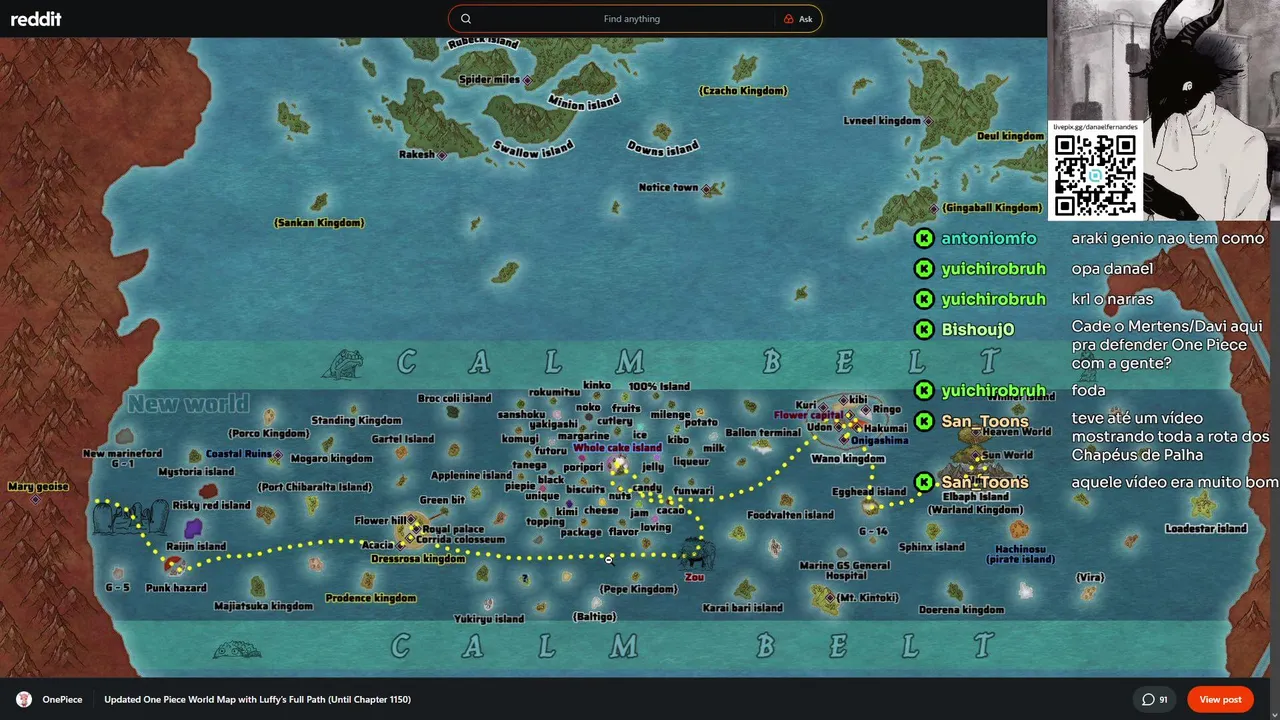Click the Flower capital label
The height and width of the screenshot is (720, 1280).
808,415
